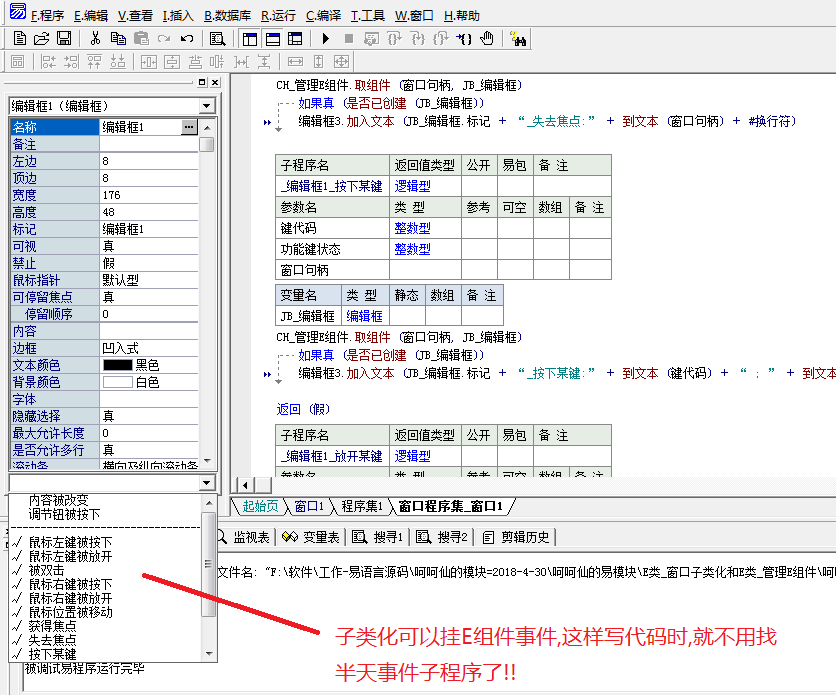Click the run-to-cursor braces icon with blue arrow

pos(463,38)
